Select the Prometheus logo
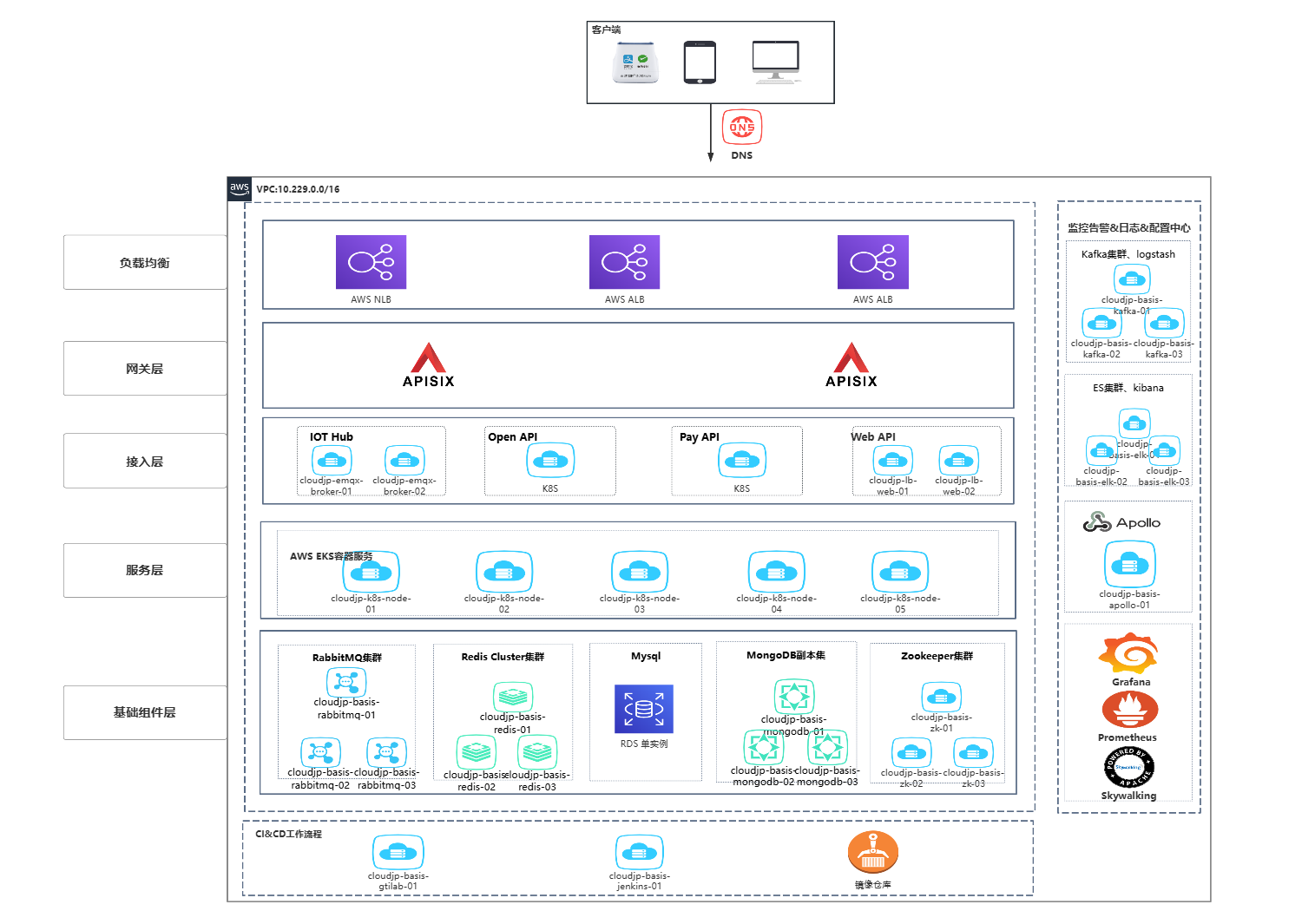1315x924 pixels. 1130,711
